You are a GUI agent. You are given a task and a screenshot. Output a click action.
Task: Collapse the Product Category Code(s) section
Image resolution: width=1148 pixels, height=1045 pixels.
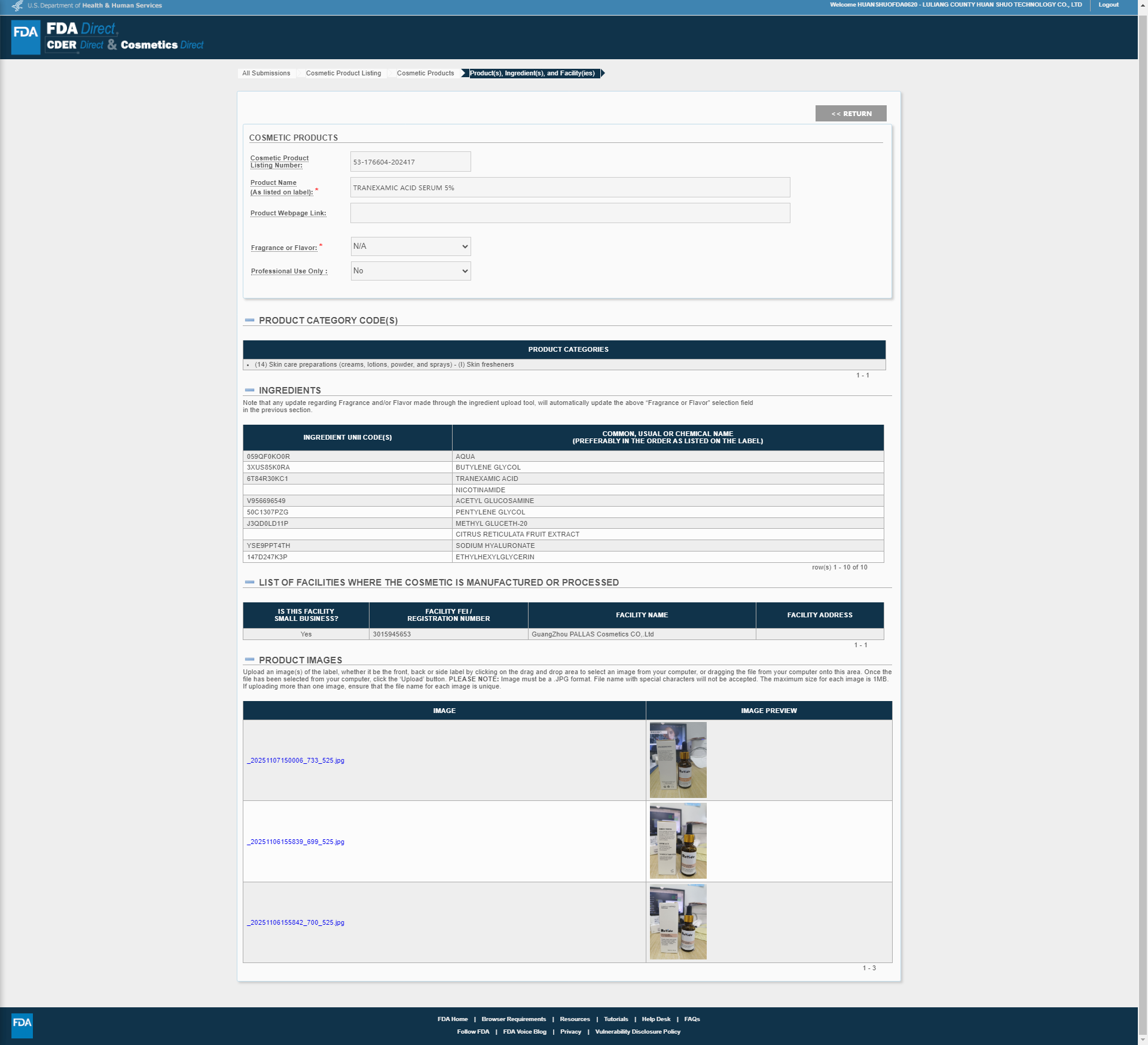click(x=249, y=321)
